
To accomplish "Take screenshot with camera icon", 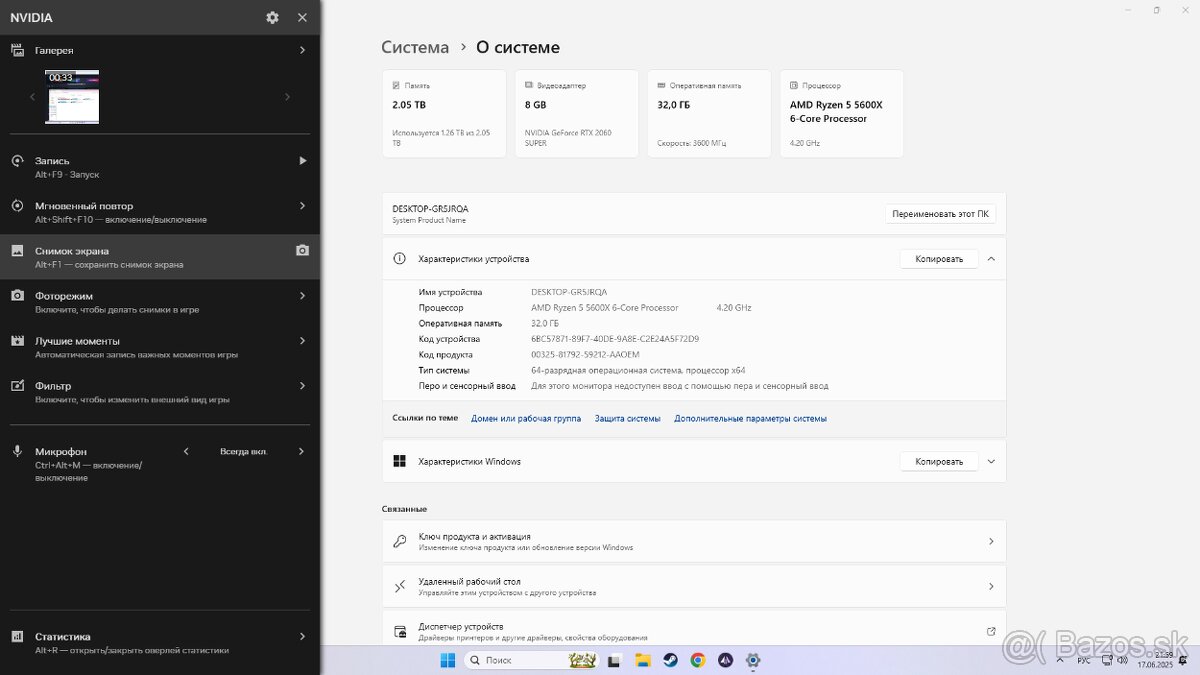I will 302,250.
